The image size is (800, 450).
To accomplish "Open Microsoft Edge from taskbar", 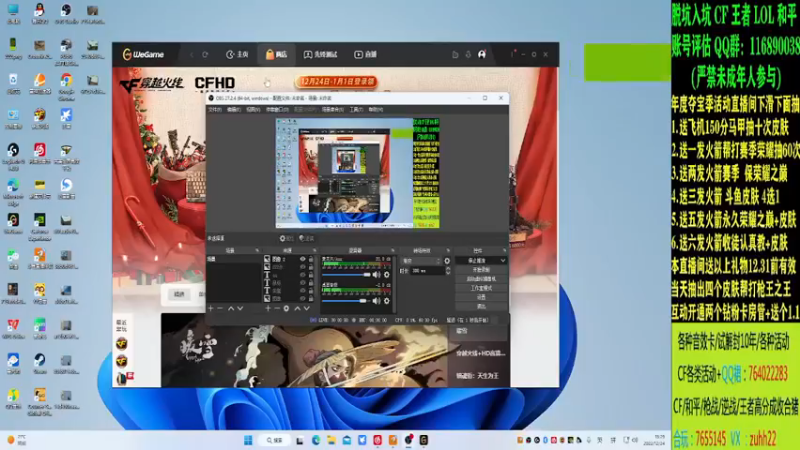I will coord(316,440).
